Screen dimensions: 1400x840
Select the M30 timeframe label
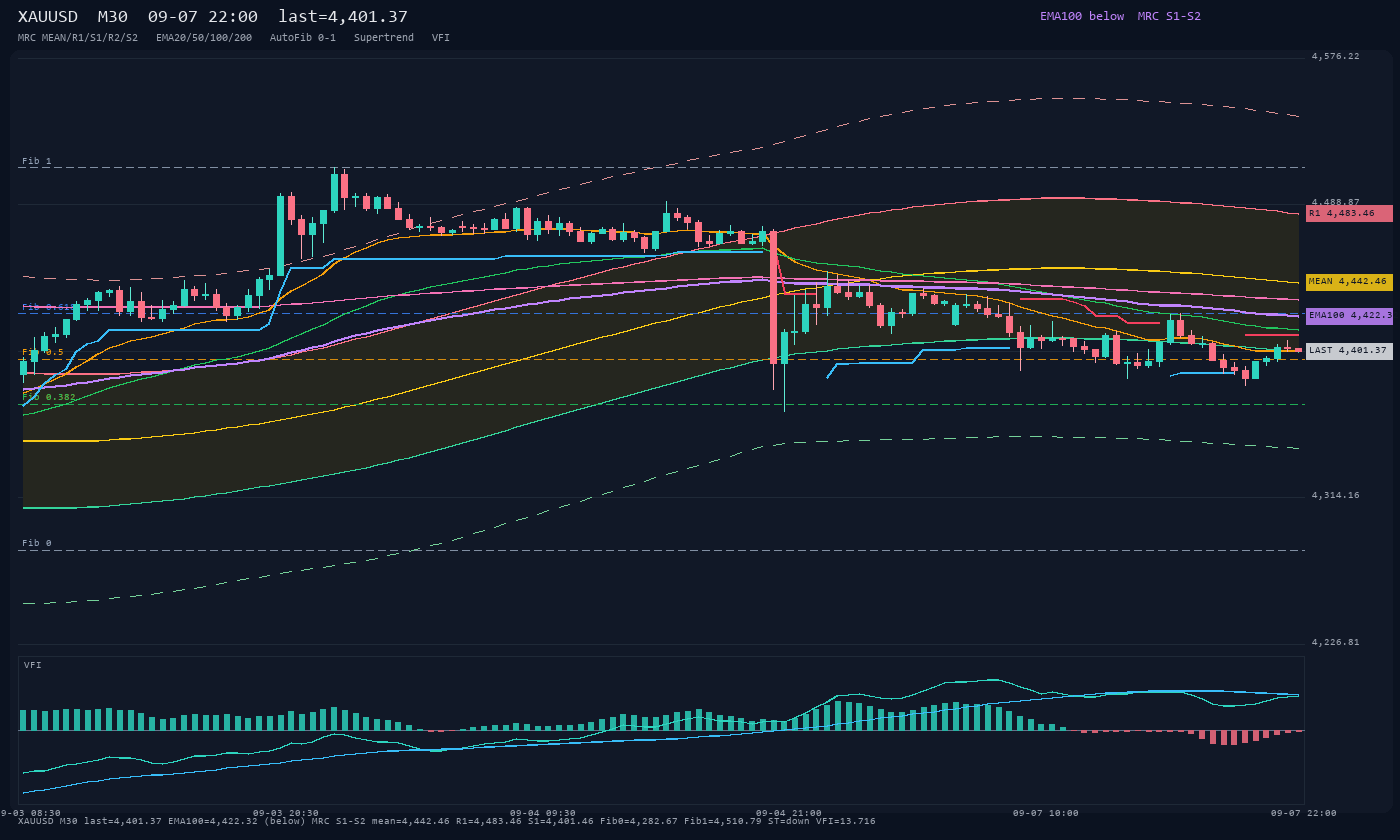tap(113, 16)
